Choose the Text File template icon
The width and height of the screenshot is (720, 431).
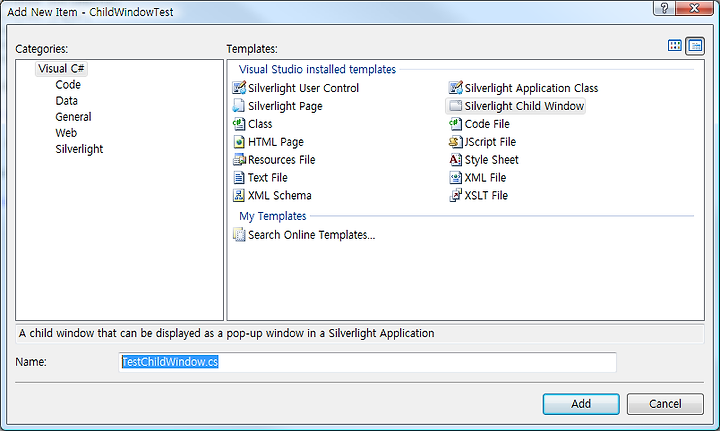point(239,178)
